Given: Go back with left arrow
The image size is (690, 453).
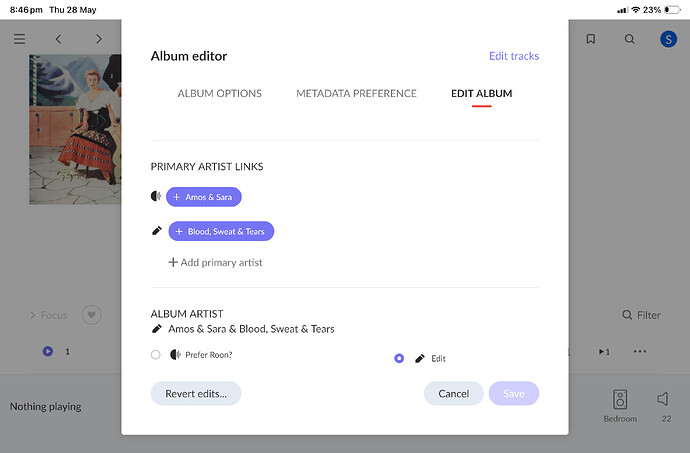Looking at the screenshot, I should 59,39.
